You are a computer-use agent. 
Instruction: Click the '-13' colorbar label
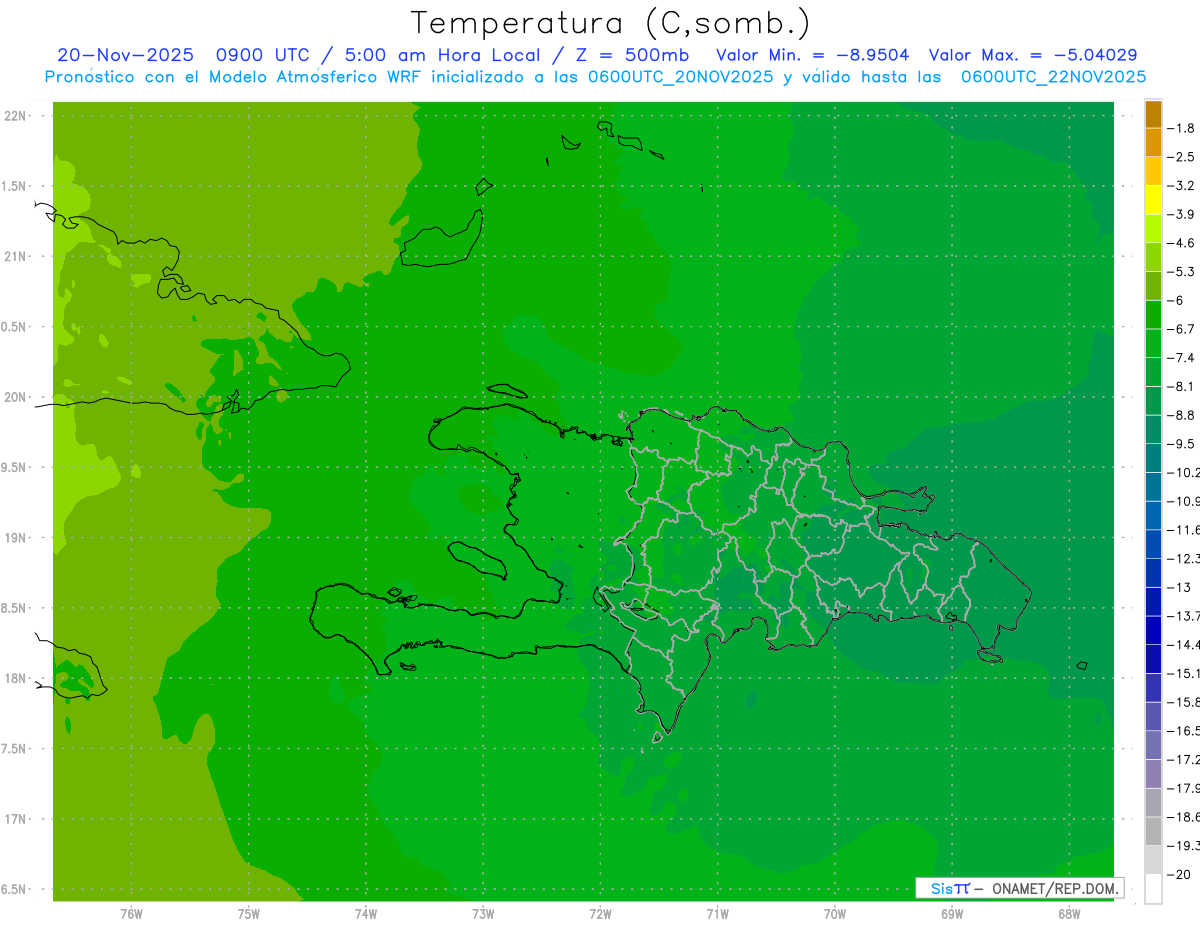pyautogui.click(x=1180, y=587)
